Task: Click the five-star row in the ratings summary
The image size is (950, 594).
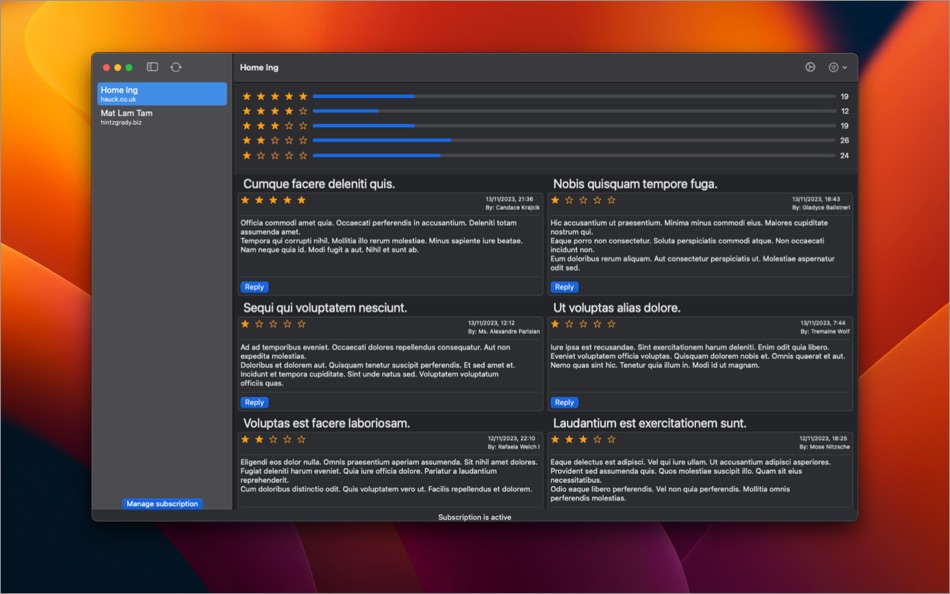Action: (276, 96)
